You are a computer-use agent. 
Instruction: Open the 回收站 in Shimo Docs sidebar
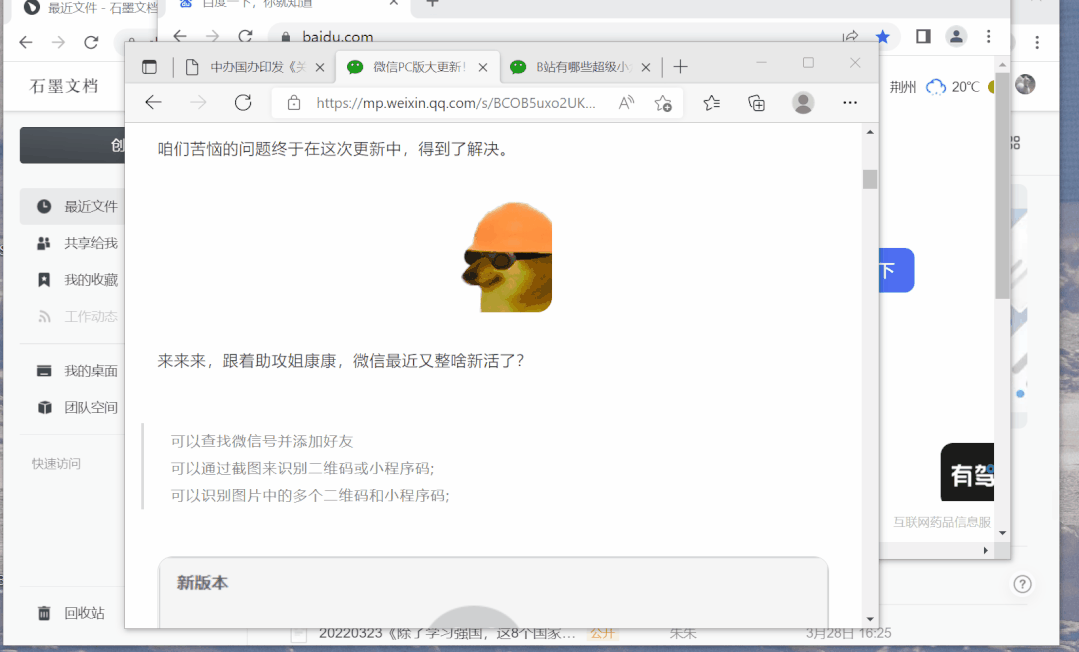73,612
